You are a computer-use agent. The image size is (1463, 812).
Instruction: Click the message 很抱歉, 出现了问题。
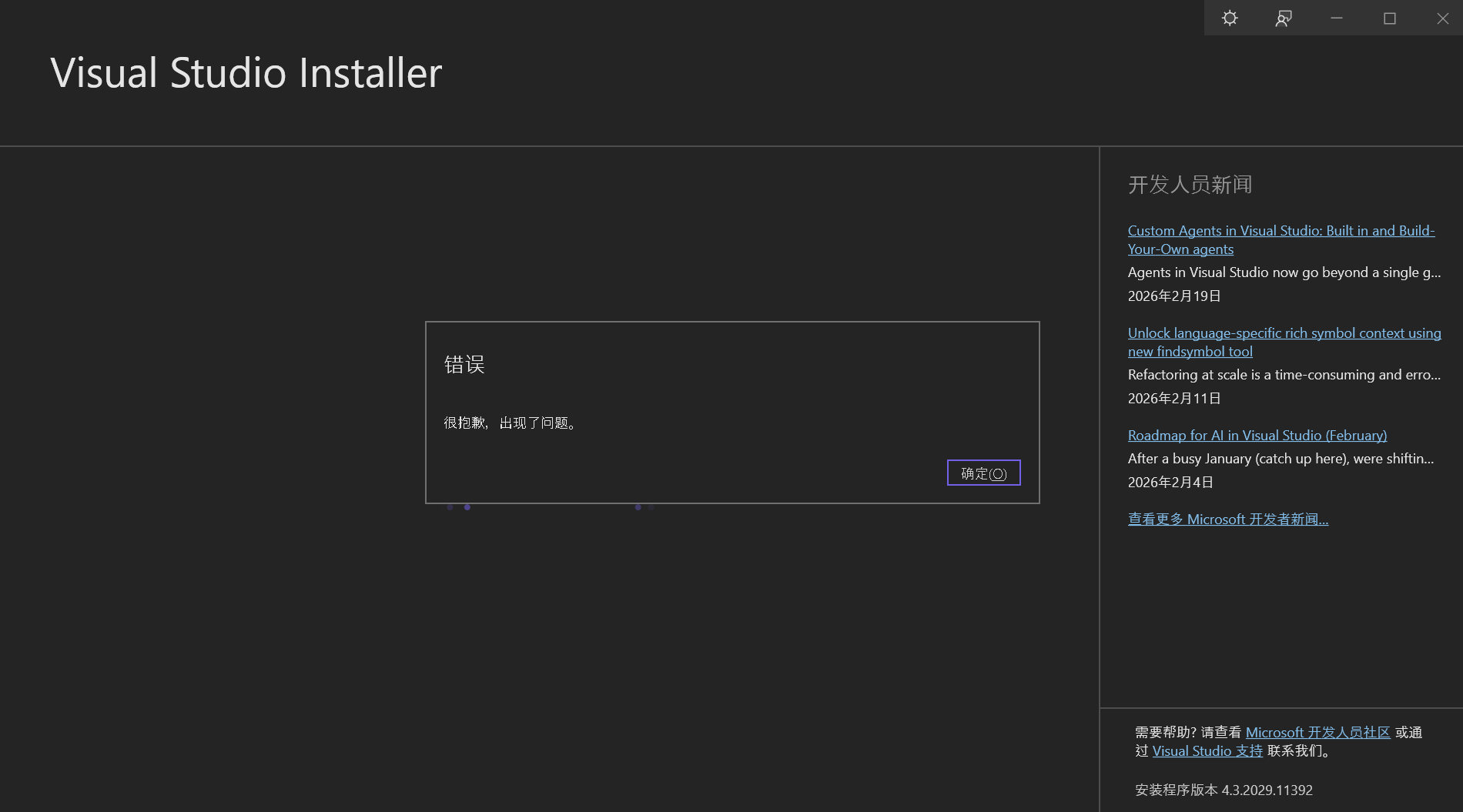[x=511, y=423]
